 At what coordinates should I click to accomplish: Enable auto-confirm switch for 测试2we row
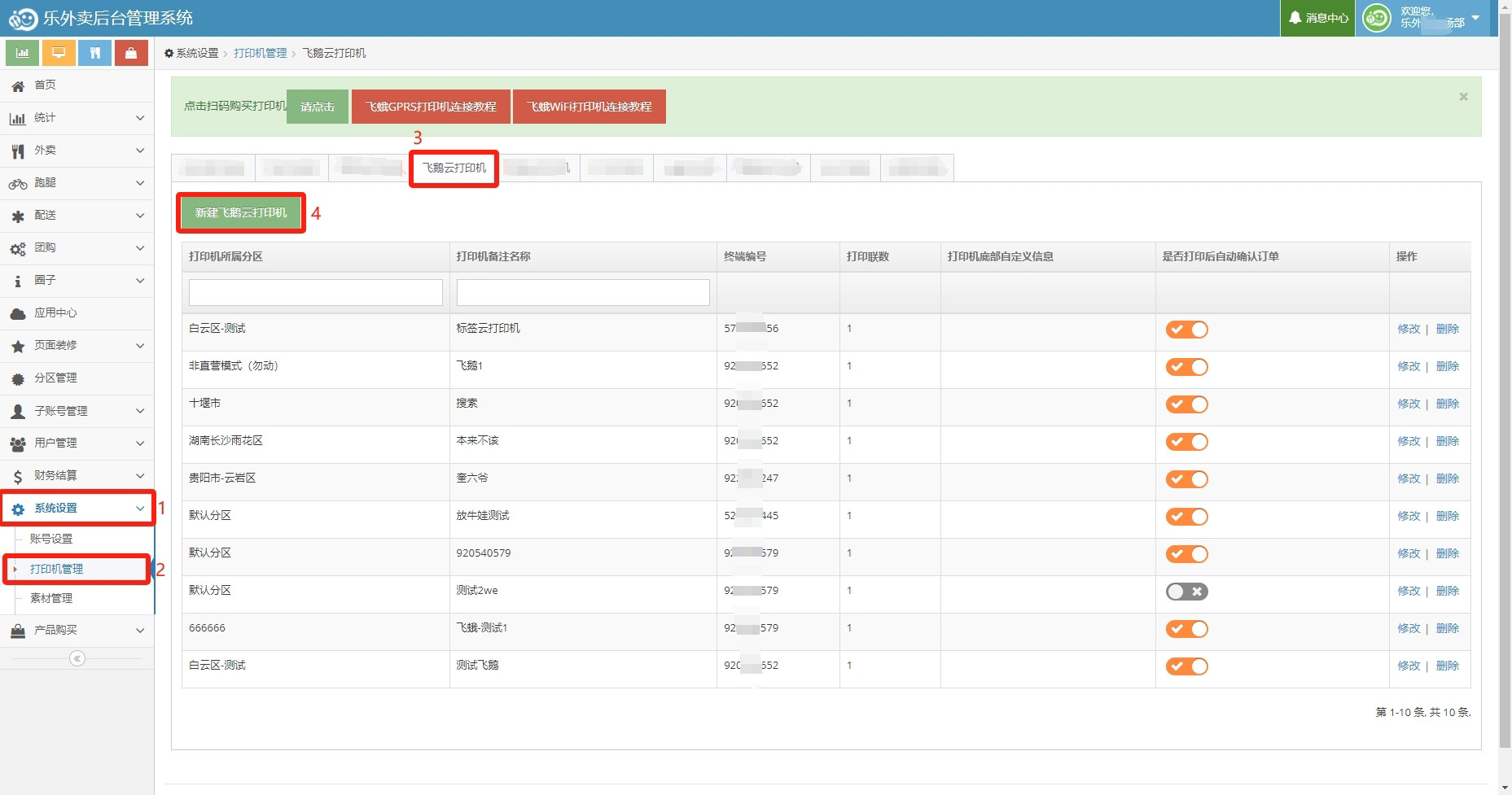1186,592
